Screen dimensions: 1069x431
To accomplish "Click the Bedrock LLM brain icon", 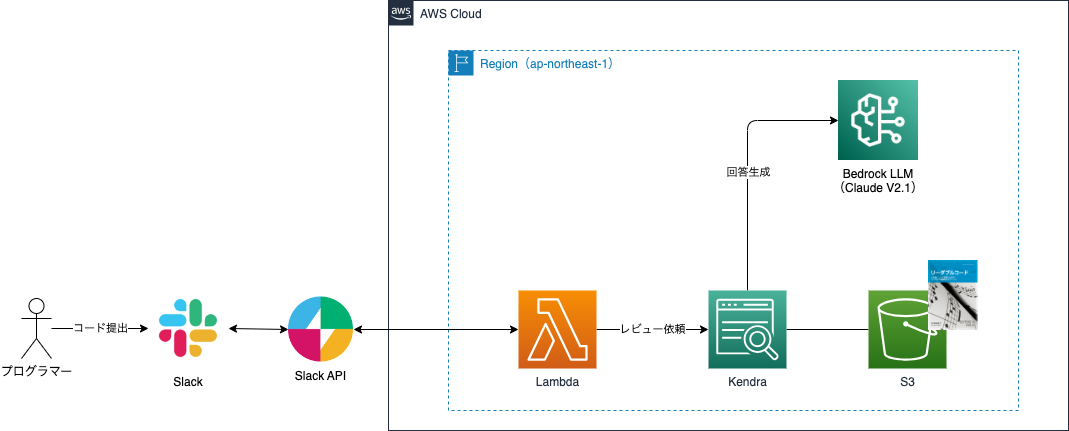I will (x=877, y=120).
